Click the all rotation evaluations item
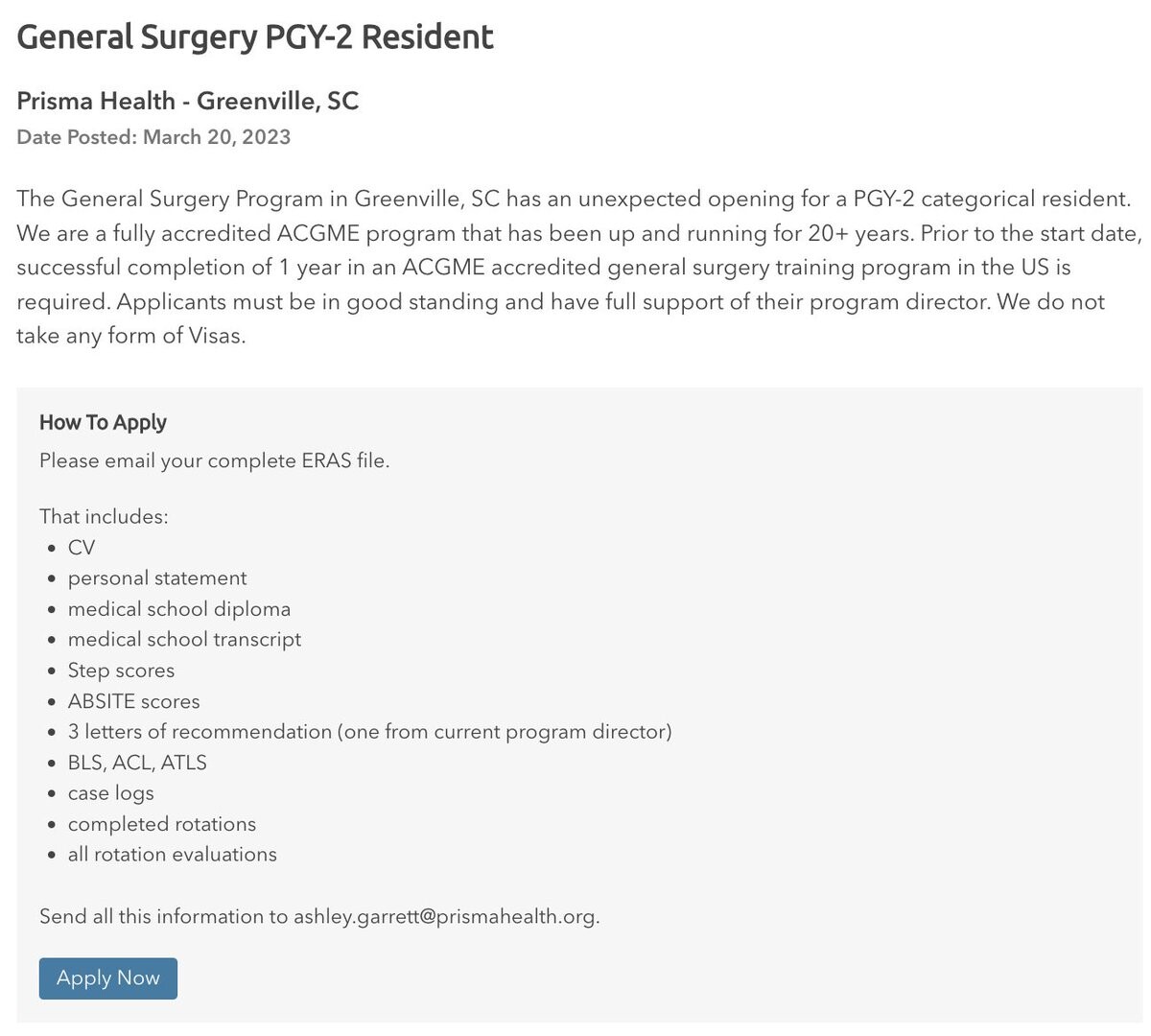This screenshot has width=1151, height=1036. (x=172, y=855)
